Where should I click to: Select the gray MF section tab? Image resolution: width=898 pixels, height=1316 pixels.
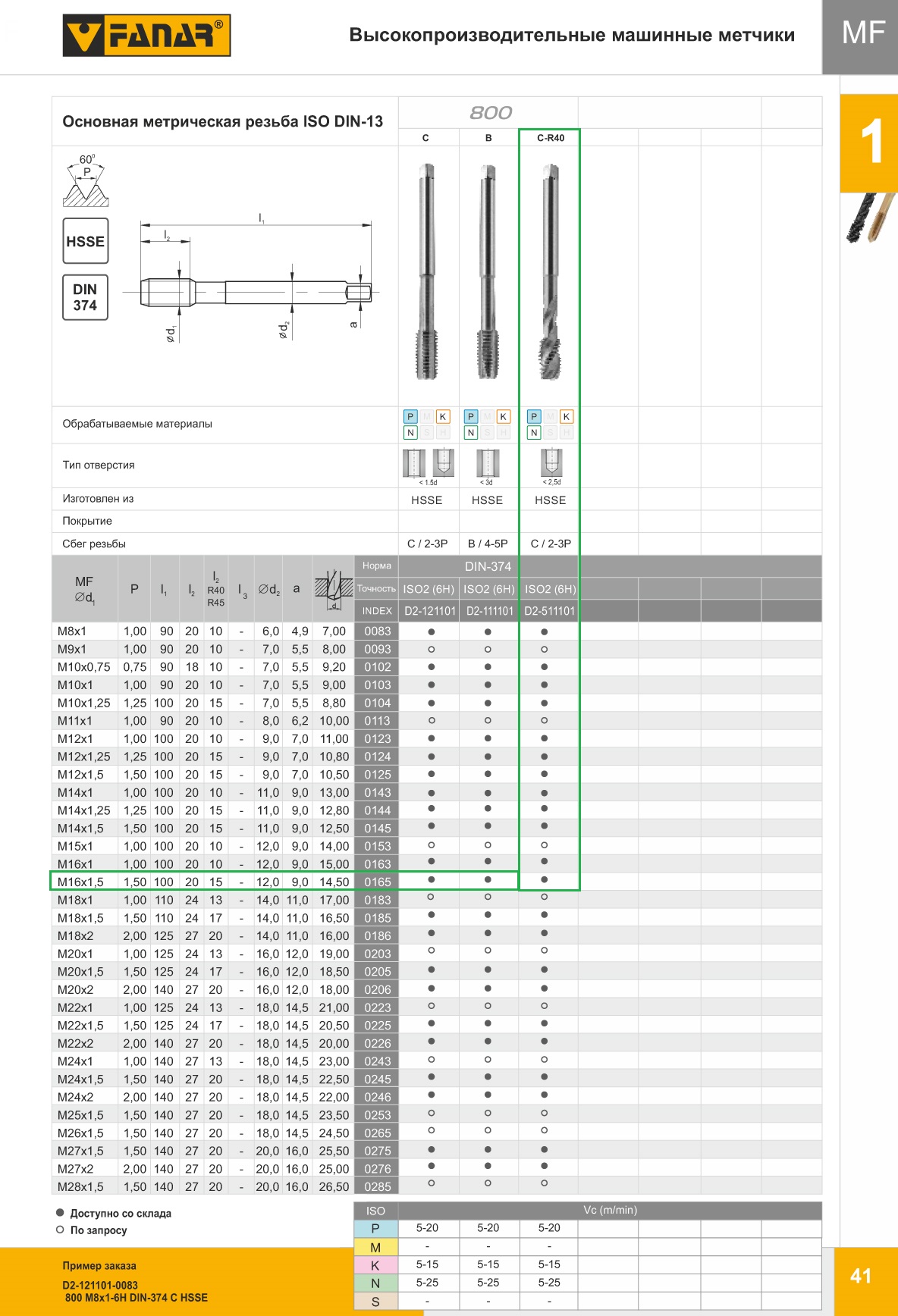(x=861, y=37)
